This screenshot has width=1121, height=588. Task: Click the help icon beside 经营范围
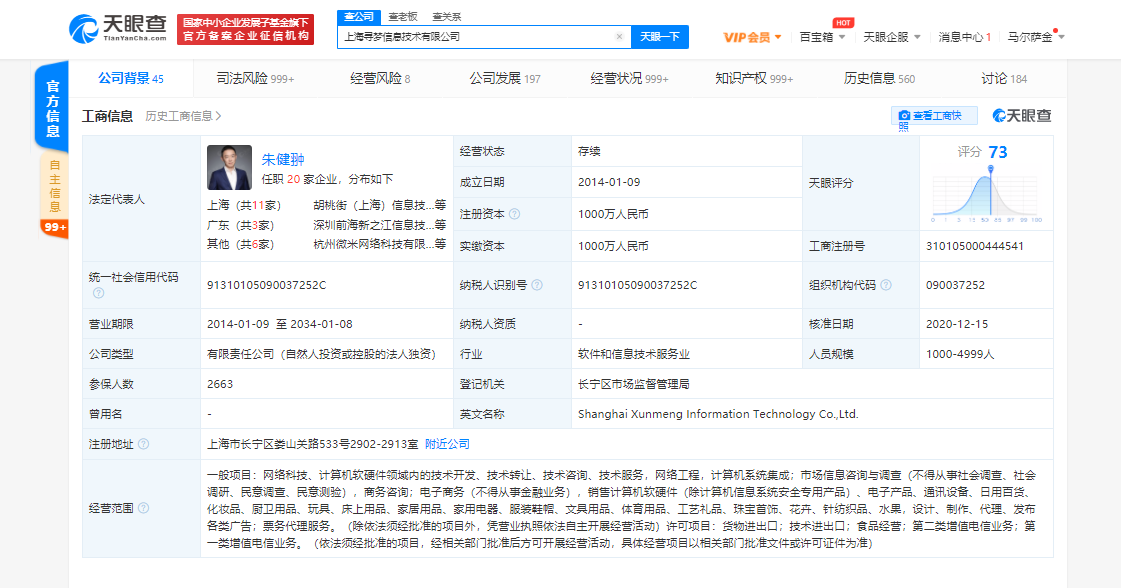pos(143,508)
